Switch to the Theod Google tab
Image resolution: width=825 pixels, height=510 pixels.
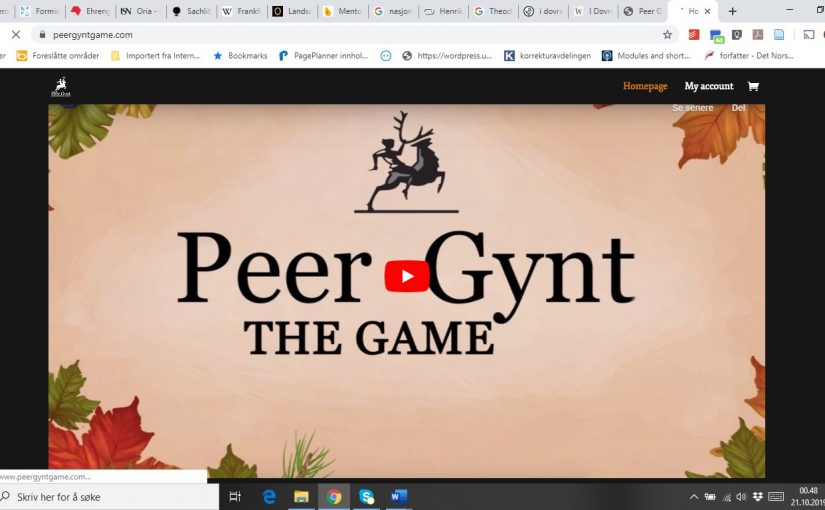(493, 11)
